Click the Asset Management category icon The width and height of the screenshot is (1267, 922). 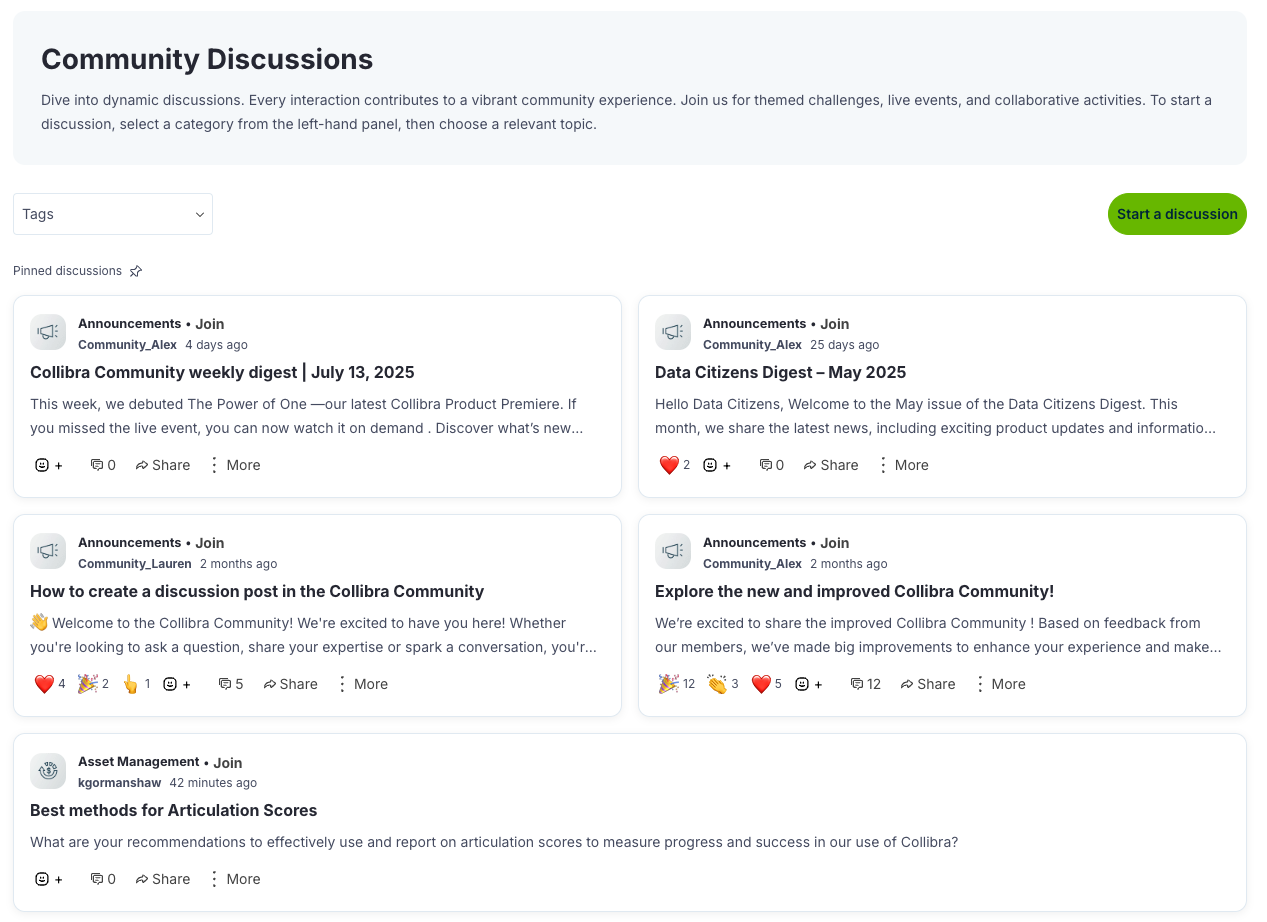pyautogui.click(x=48, y=771)
